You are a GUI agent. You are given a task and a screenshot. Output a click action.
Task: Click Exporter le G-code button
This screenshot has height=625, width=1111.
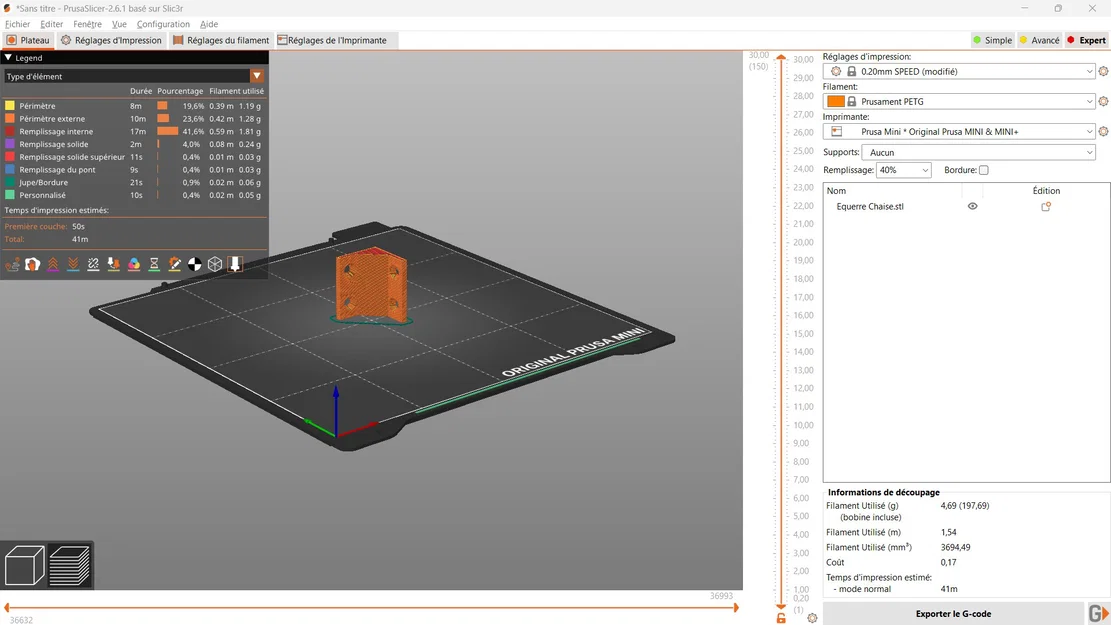pyautogui.click(x=953, y=614)
